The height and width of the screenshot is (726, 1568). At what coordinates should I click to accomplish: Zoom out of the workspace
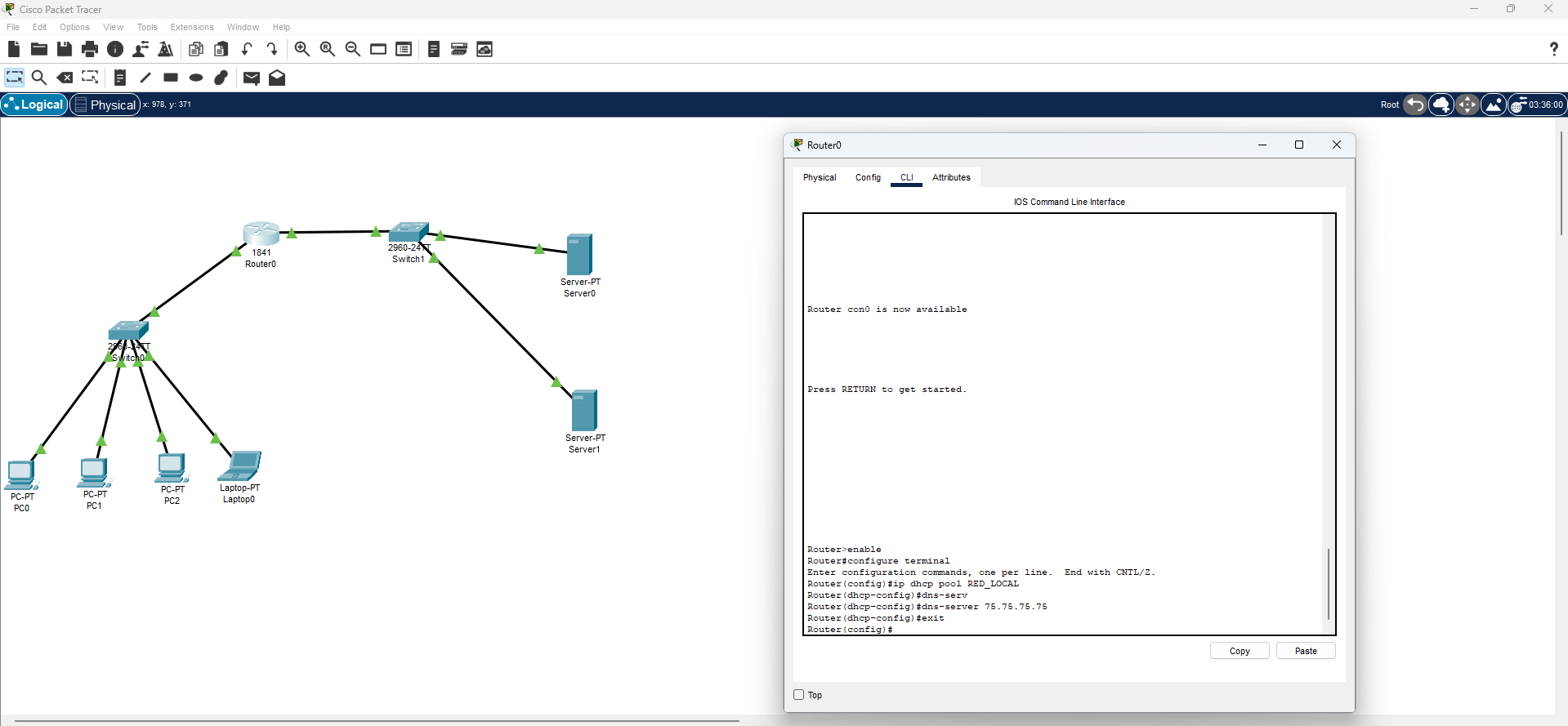pos(353,49)
